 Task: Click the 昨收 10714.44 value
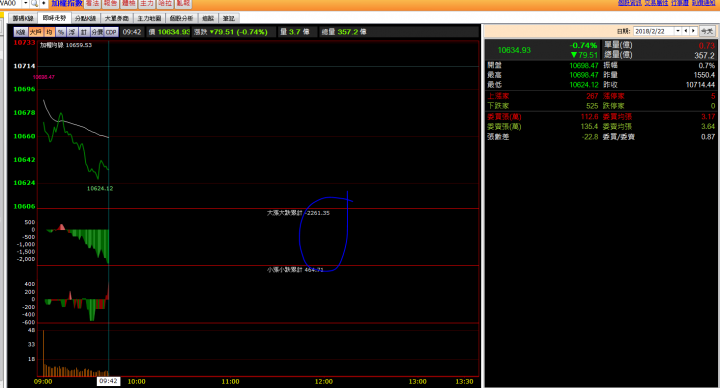pyautogui.click(x=700, y=85)
